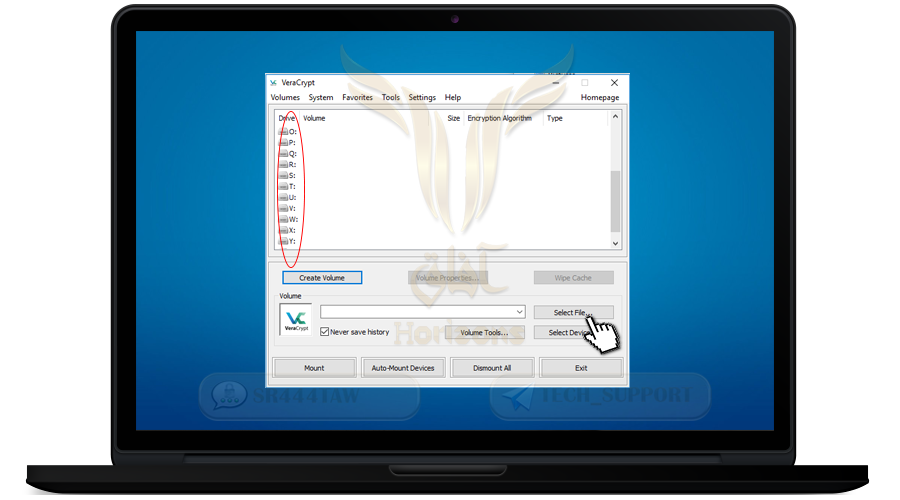Screen dimensions: 900x500
Task: Select drive R: in the list
Action: point(288,164)
